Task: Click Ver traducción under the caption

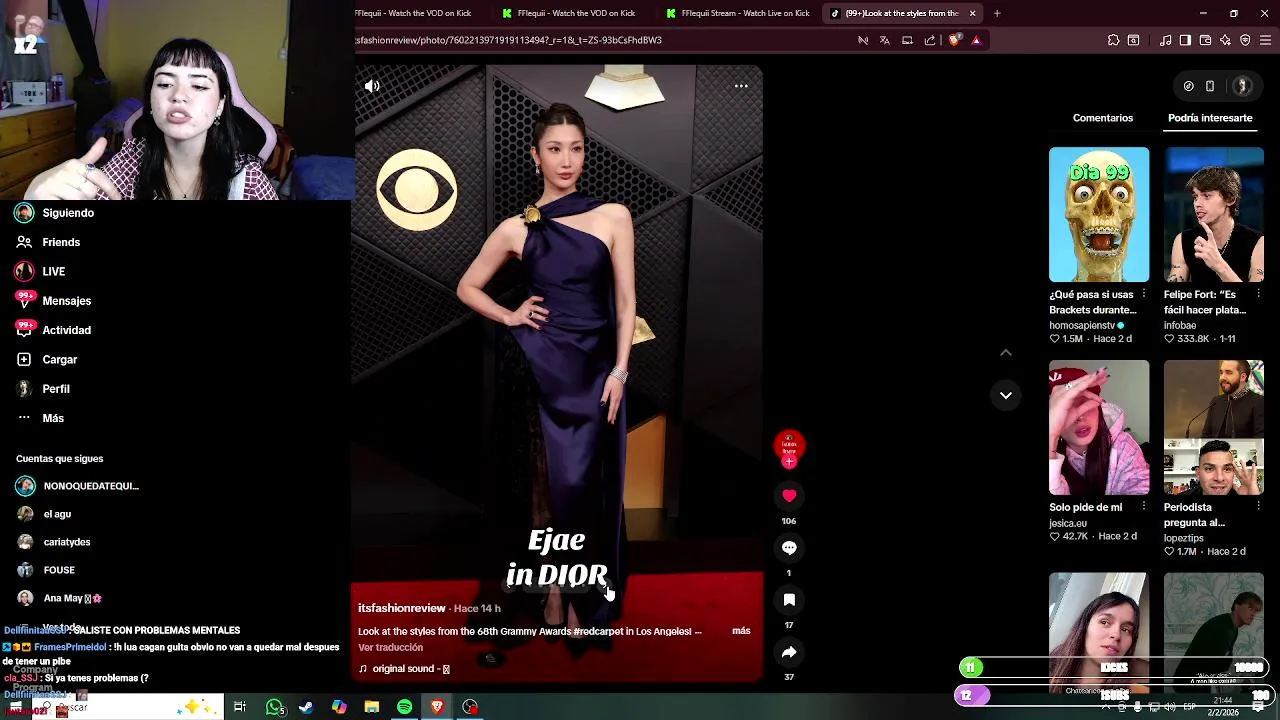Action: (x=391, y=647)
